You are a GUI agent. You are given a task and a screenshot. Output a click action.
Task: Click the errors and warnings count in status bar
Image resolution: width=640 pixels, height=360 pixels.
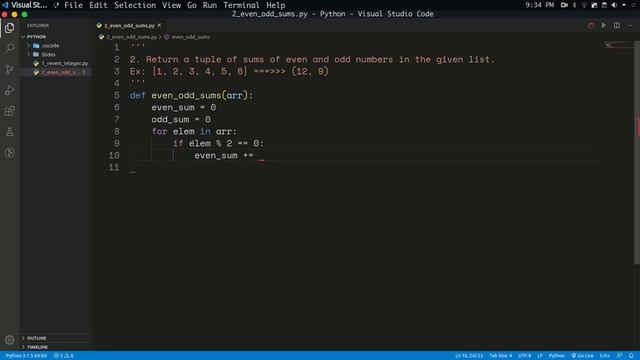click(64, 356)
